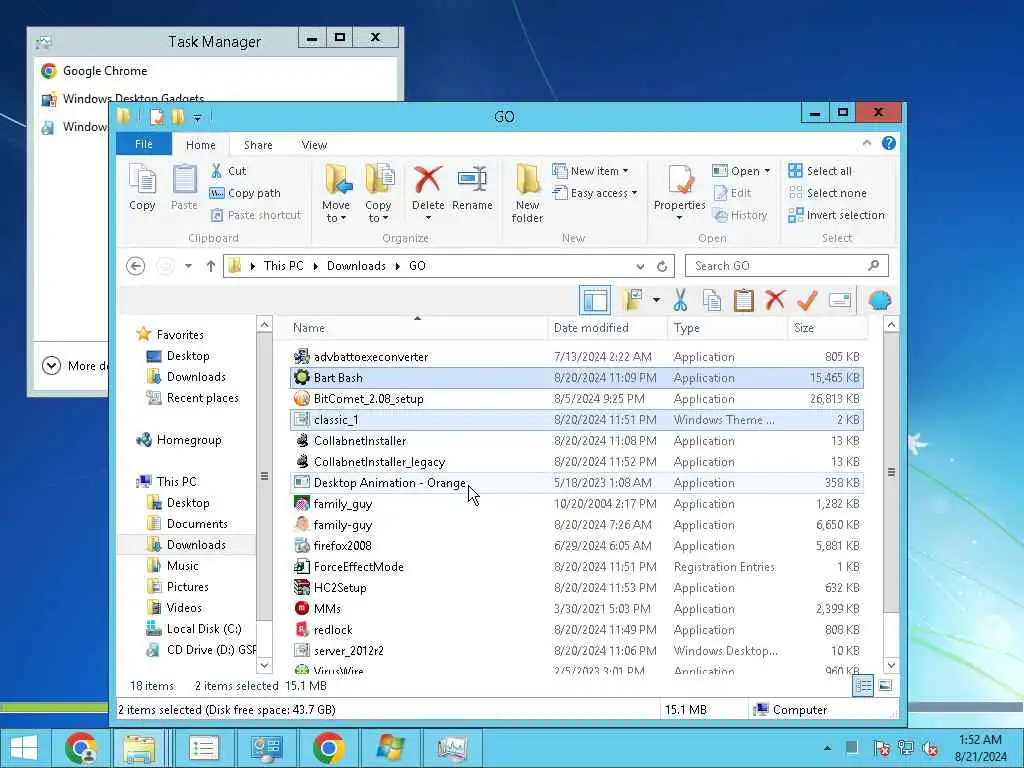Open recent locations dropdown arrow
Viewport: 1024px width, 768px height.
point(188,266)
